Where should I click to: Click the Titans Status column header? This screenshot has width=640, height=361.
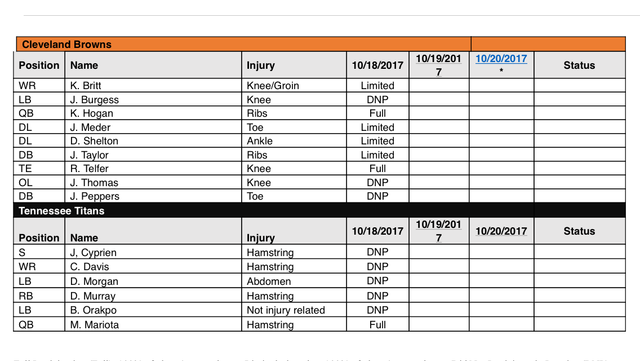click(x=579, y=231)
